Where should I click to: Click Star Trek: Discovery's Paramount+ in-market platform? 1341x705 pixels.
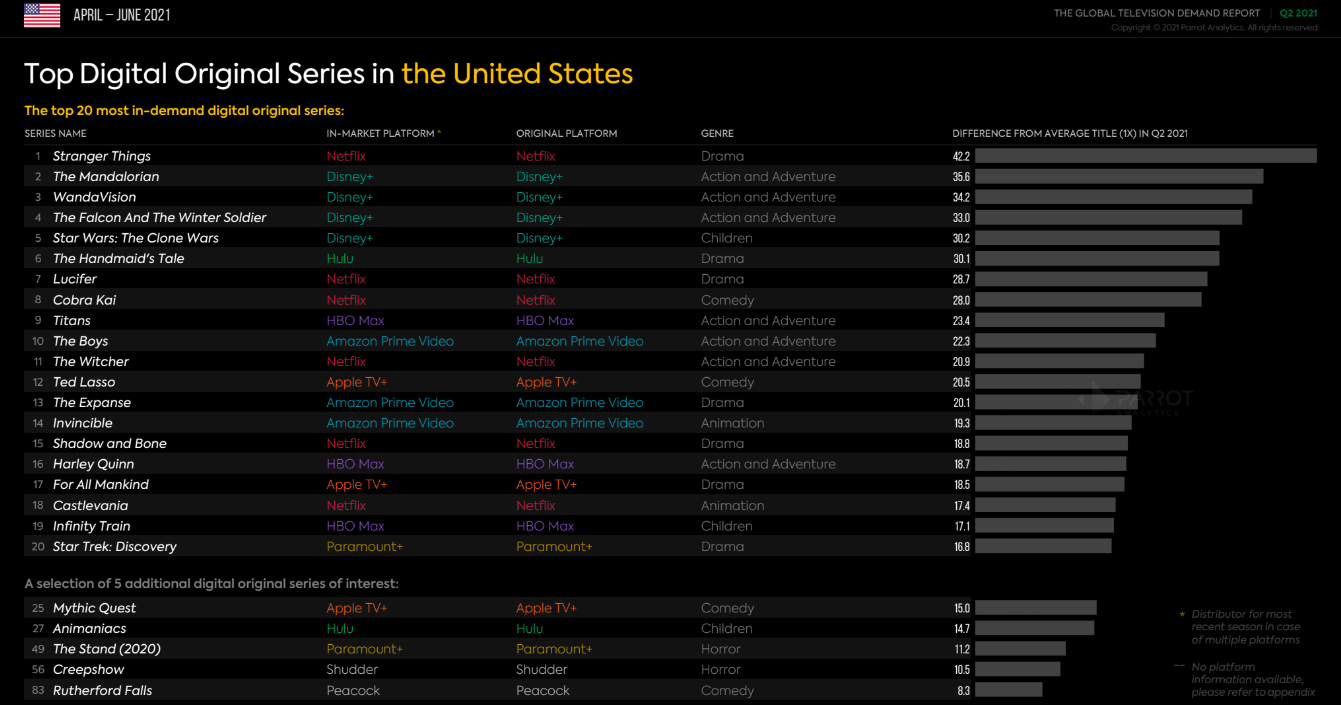(364, 547)
